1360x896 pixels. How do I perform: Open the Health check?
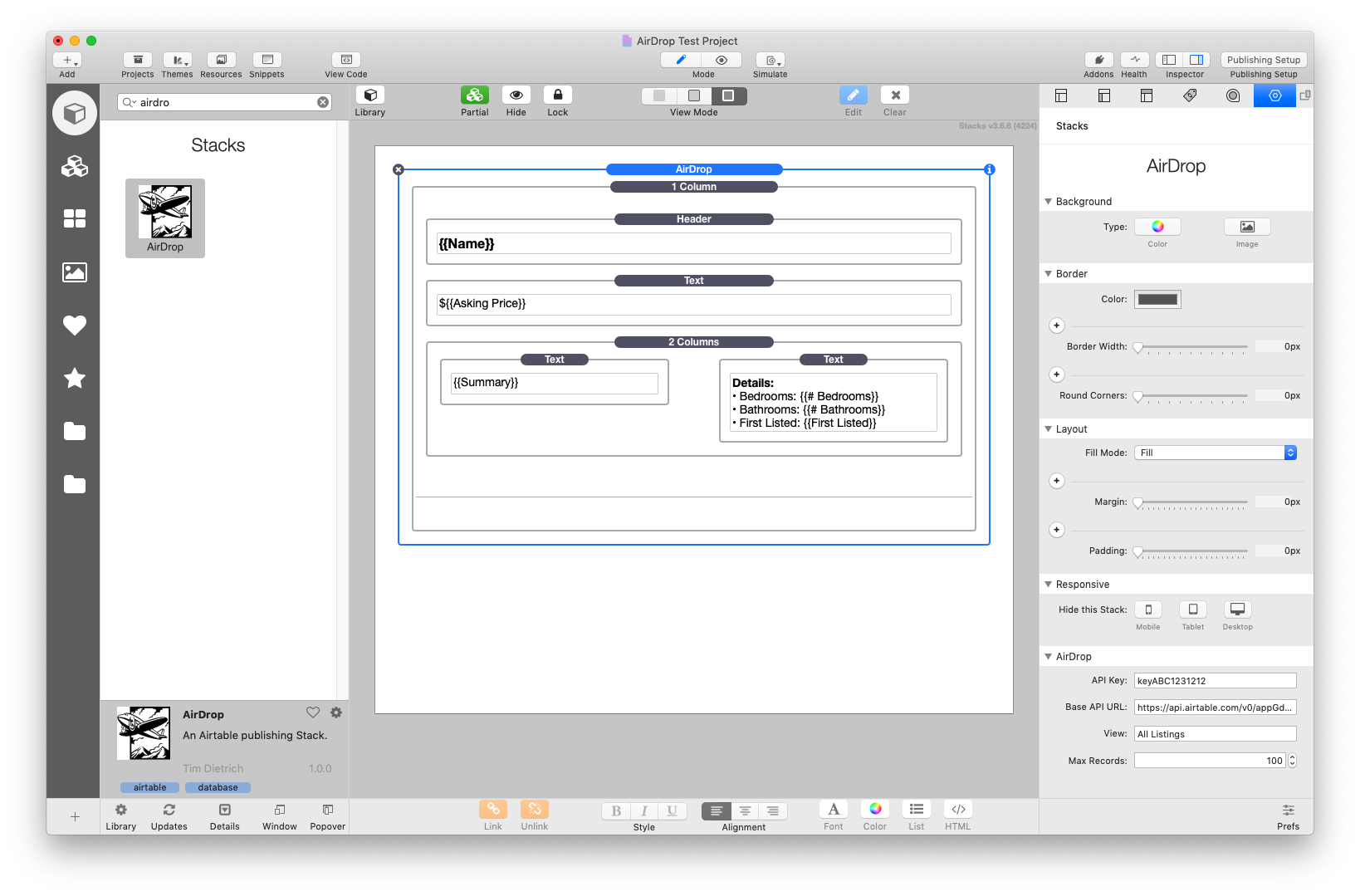(x=1134, y=60)
